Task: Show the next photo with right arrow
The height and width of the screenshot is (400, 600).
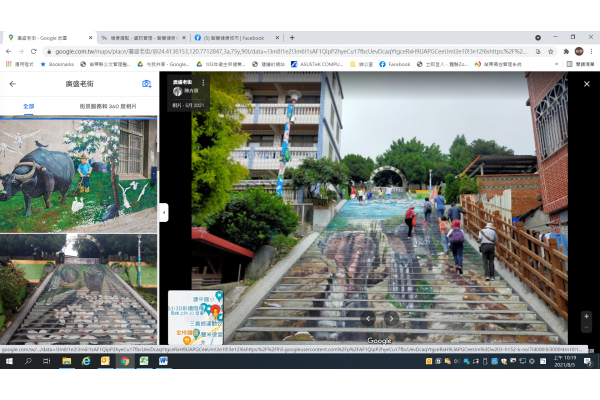Action: pyautogui.click(x=391, y=318)
